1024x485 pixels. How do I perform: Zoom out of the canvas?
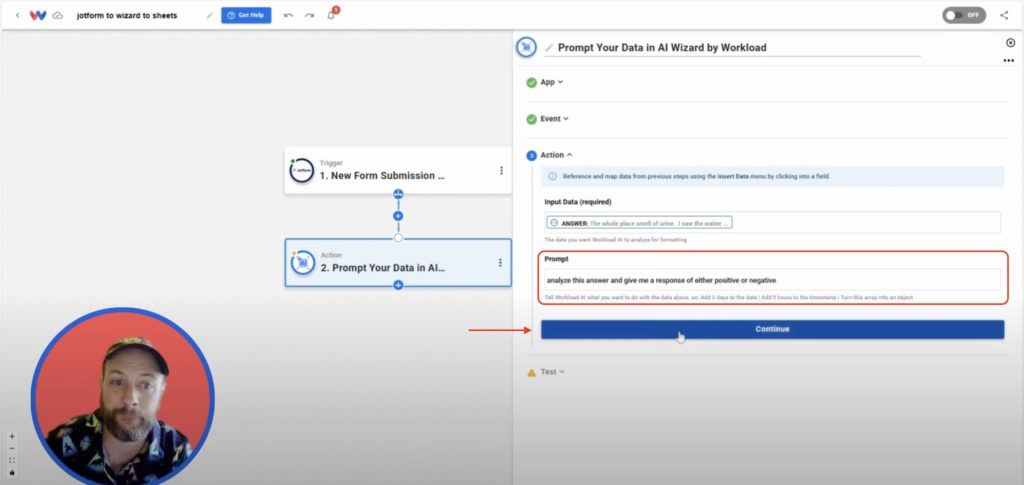pyautogui.click(x=12, y=448)
